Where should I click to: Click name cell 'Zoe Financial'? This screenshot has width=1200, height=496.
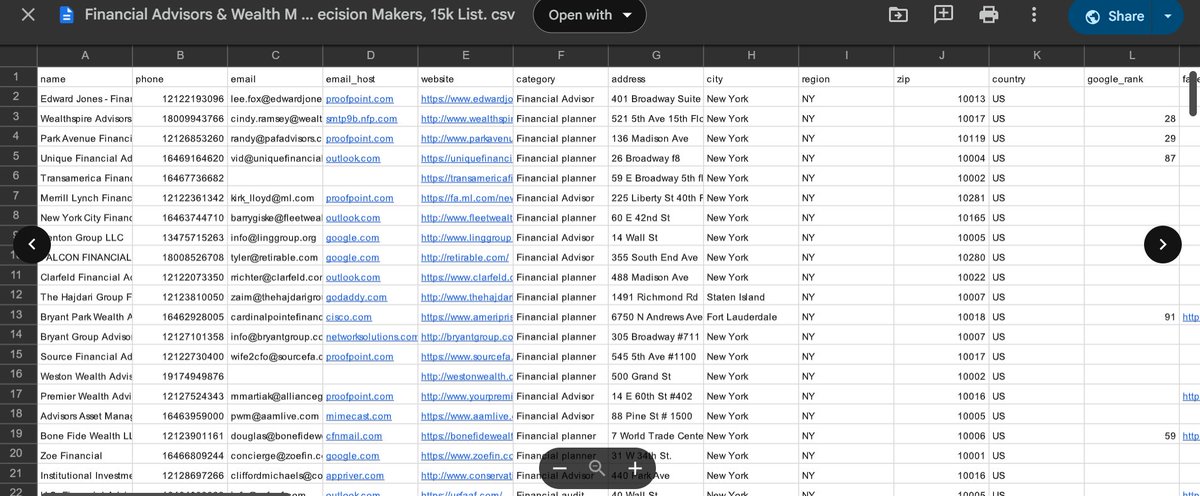coord(84,456)
